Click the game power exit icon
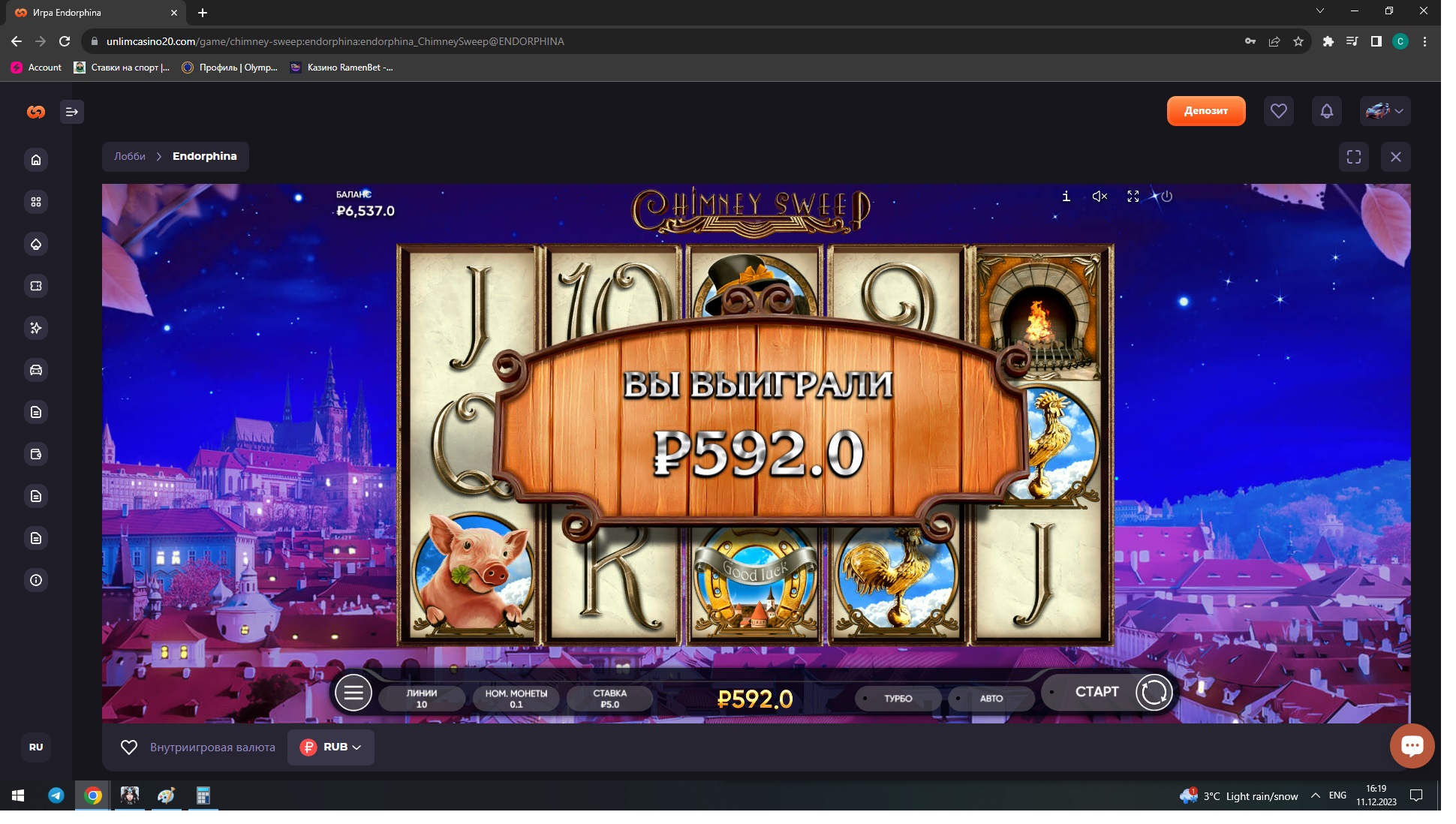 click(1166, 197)
